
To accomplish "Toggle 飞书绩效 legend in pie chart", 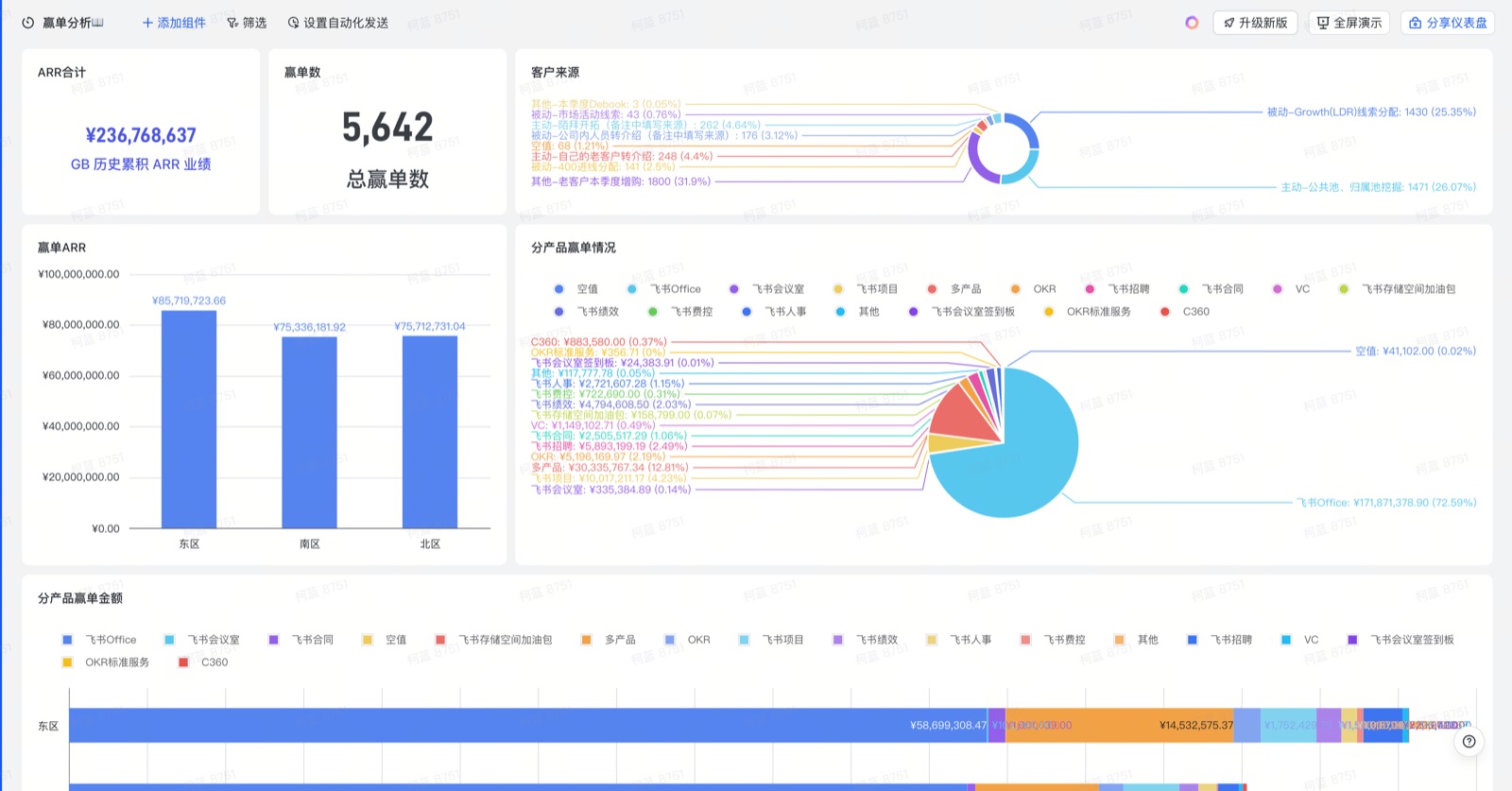I will point(587,312).
